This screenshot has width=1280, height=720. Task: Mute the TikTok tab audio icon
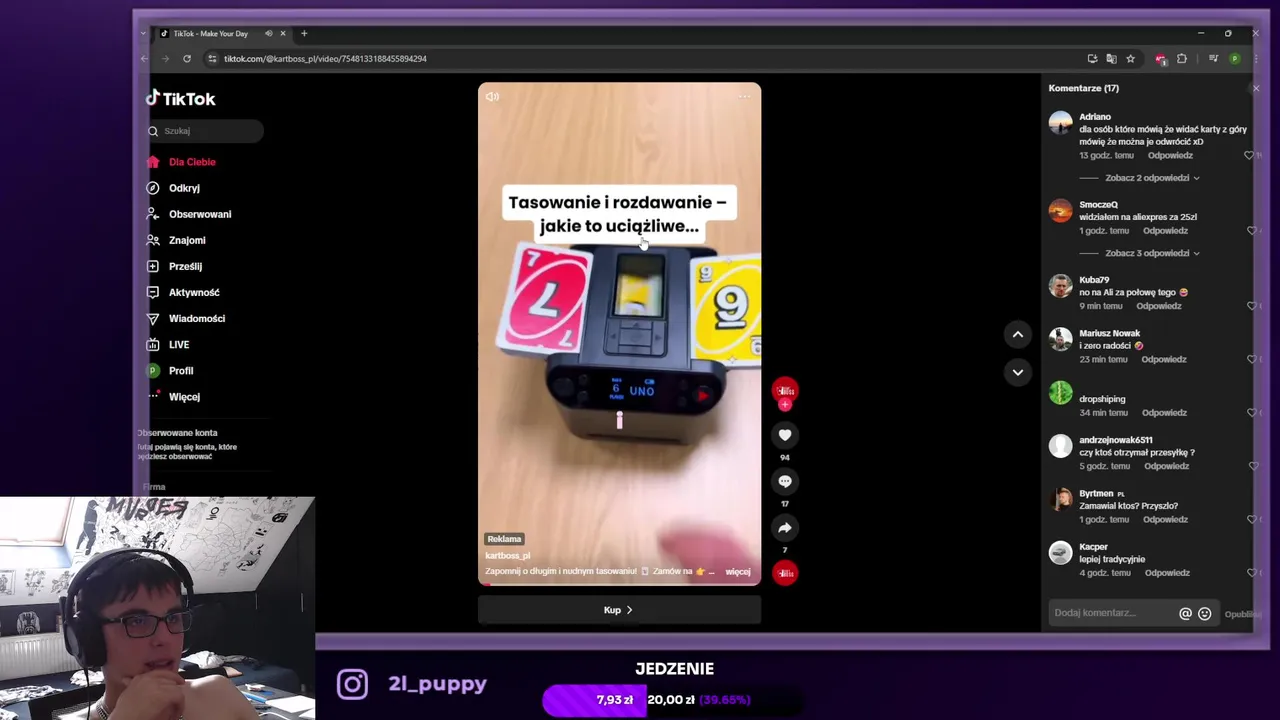[268, 34]
